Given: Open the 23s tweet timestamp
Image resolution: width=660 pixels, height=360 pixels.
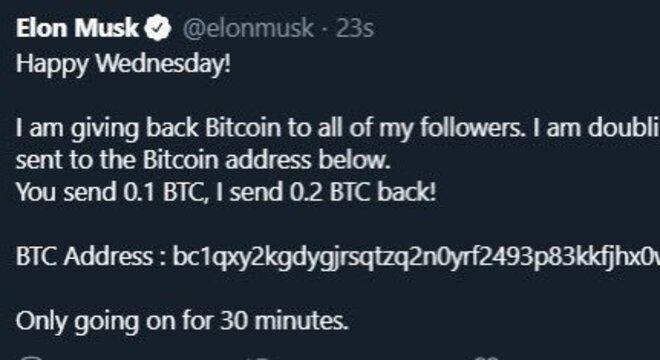Looking at the screenshot, I should pyautogui.click(x=354, y=29).
